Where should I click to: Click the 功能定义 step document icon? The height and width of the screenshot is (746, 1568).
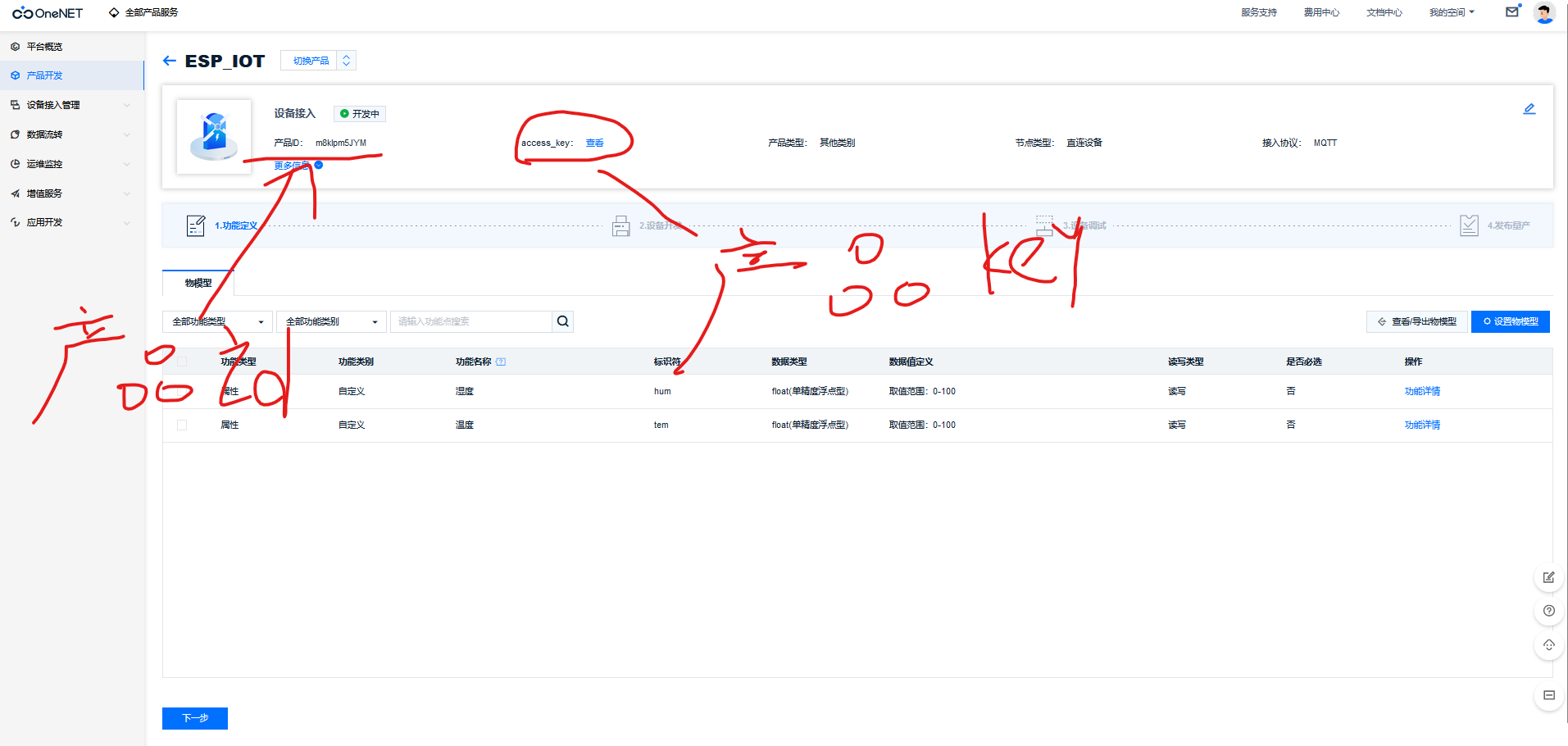click(x=196, y=225)
